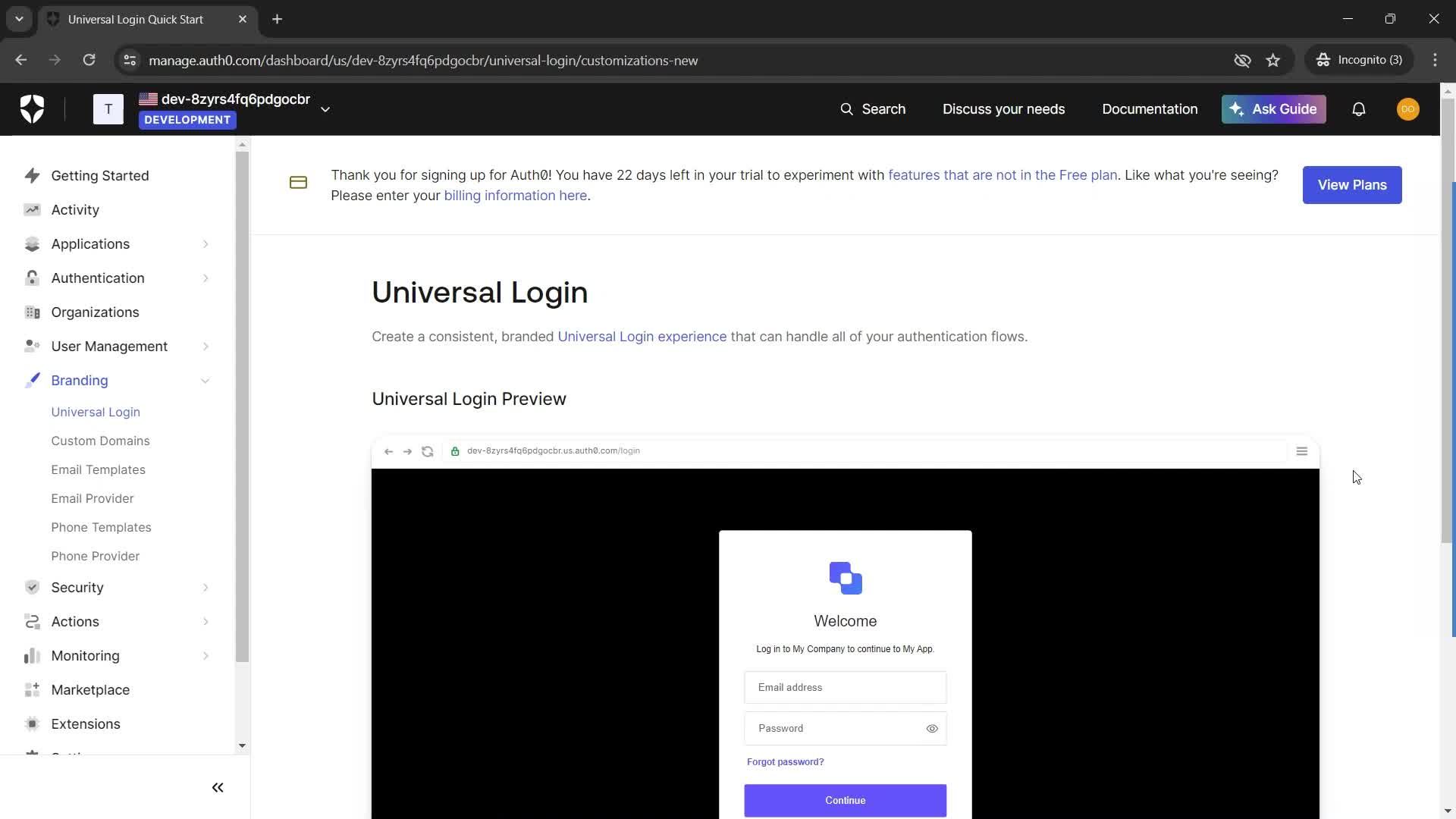Click the Auth0 shield logo
The height and width of the screenshot is (819, 1456).
[x=32, y=109]
